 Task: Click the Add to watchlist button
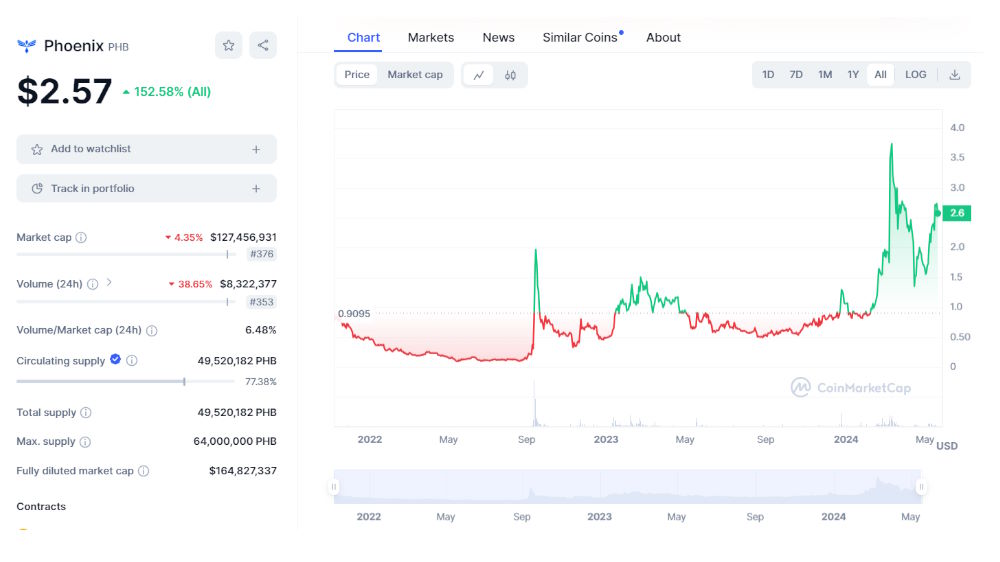(x=147, y=149)
